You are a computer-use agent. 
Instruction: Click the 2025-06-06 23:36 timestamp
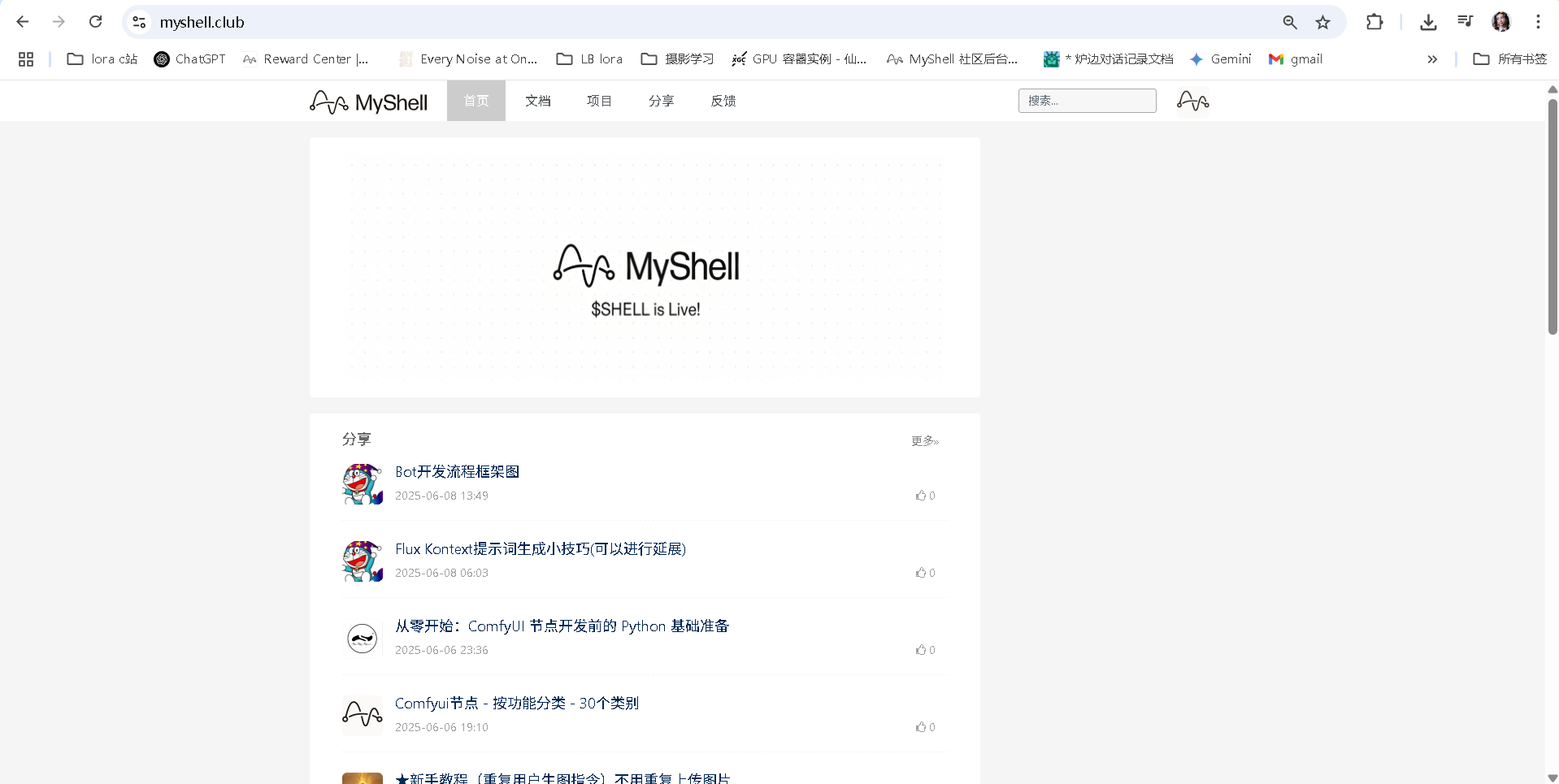coord(441,650)
